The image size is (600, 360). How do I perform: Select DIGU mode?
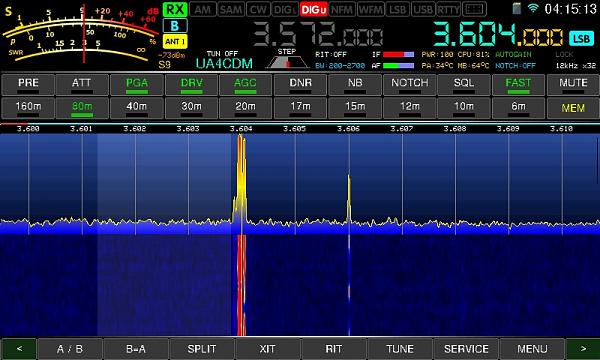click(313, 10)
